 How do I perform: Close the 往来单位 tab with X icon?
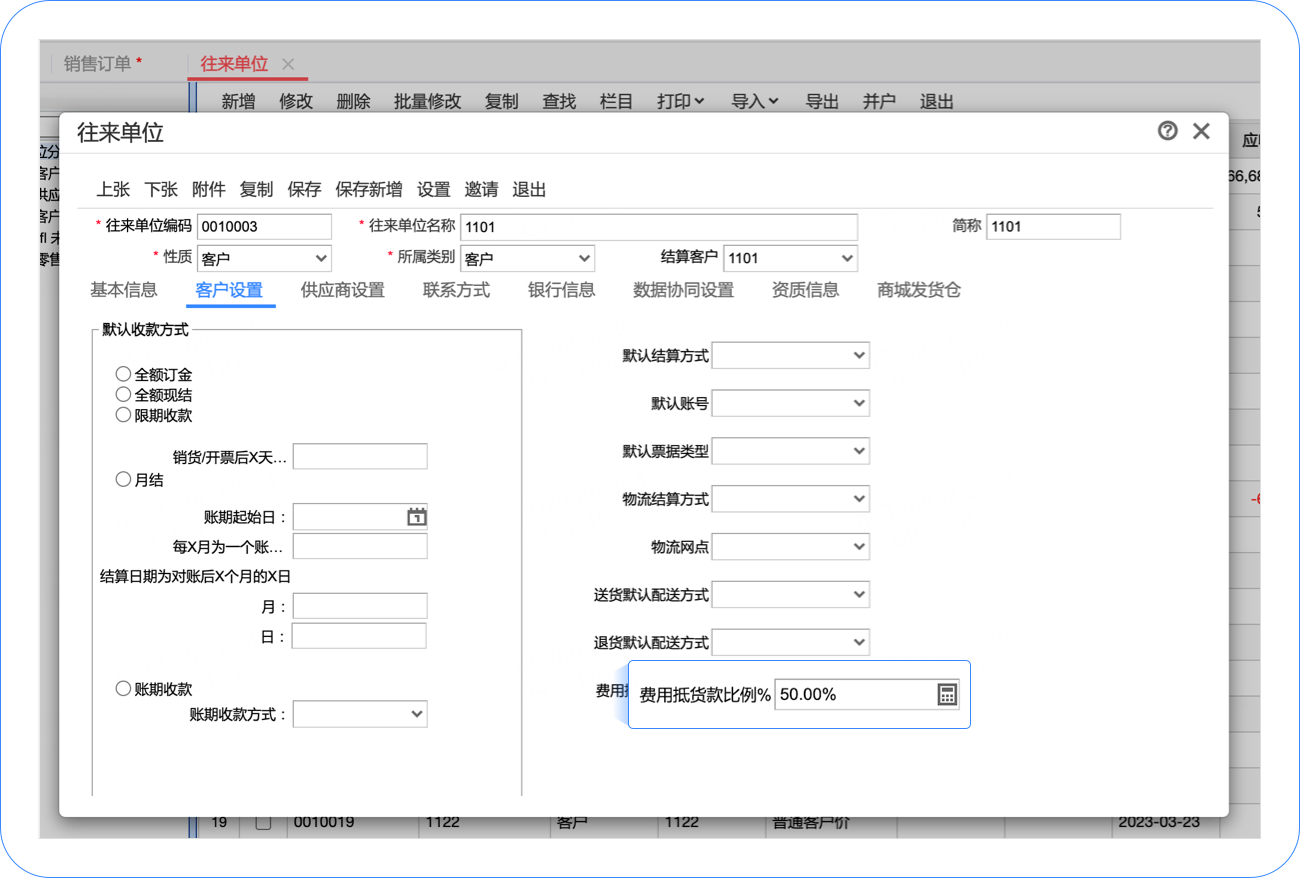pyautogui.click(x=288, y=64)
